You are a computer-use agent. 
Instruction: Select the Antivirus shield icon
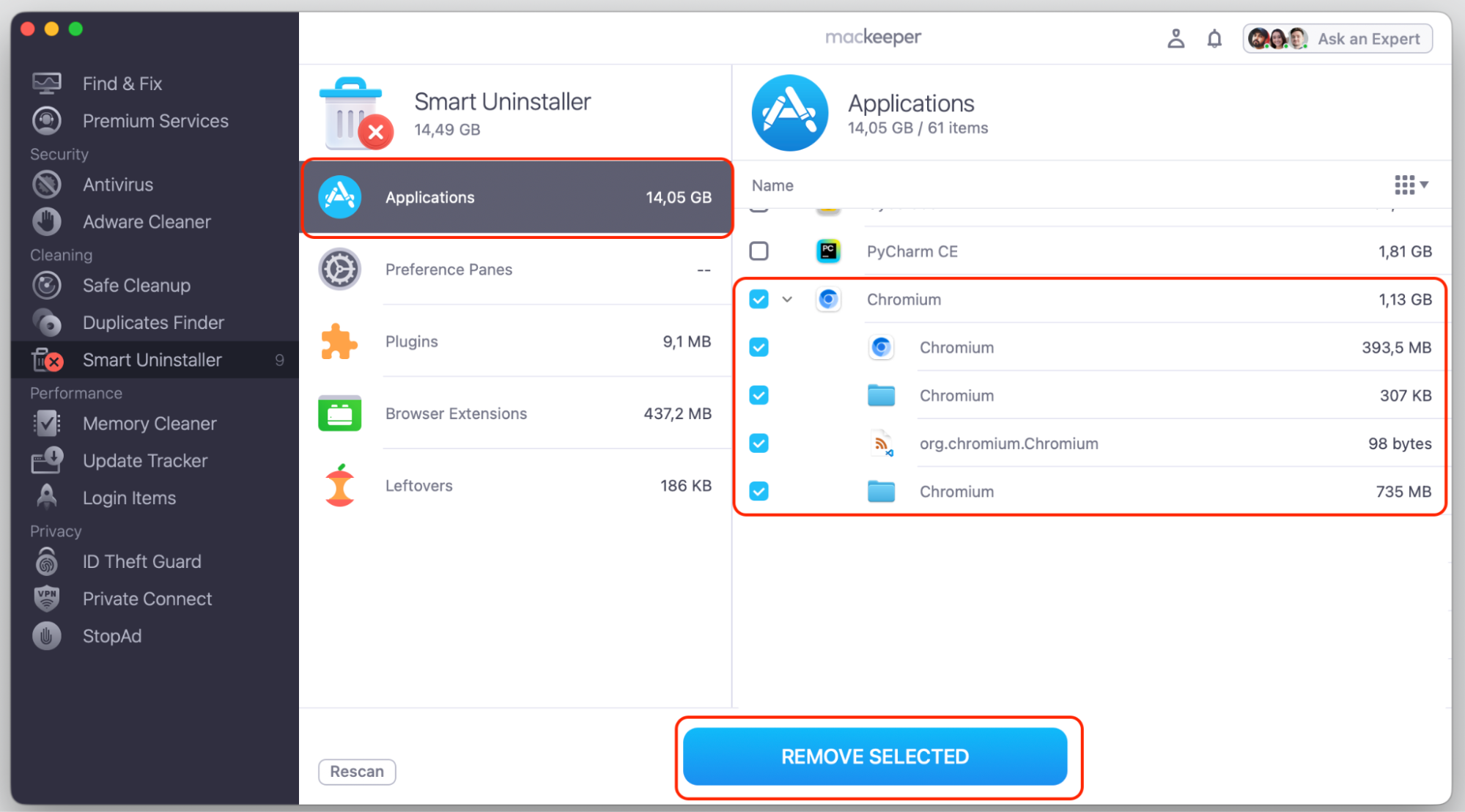click(47, 185)
